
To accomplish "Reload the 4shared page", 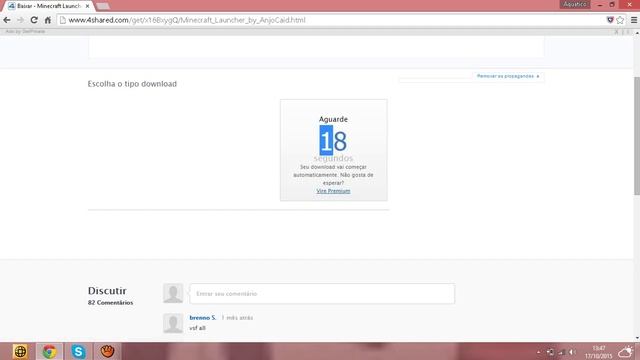I will [x=34, y=20].
